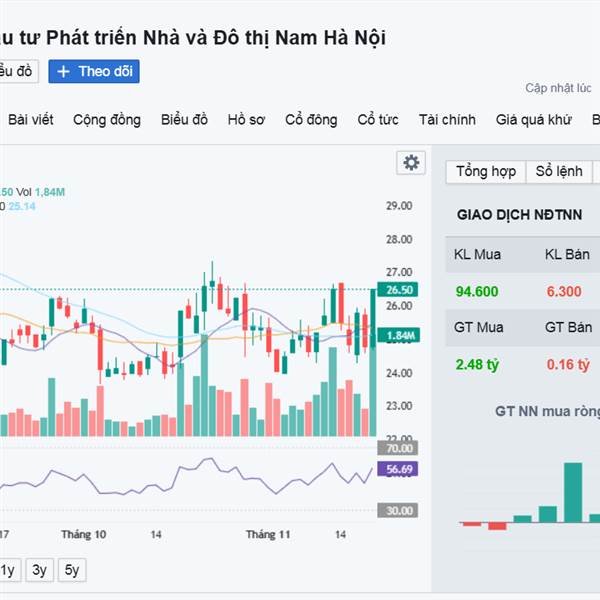Click the 56.69 RSI value label
Viewport: 600px width, 600px height.
[400, 468]
